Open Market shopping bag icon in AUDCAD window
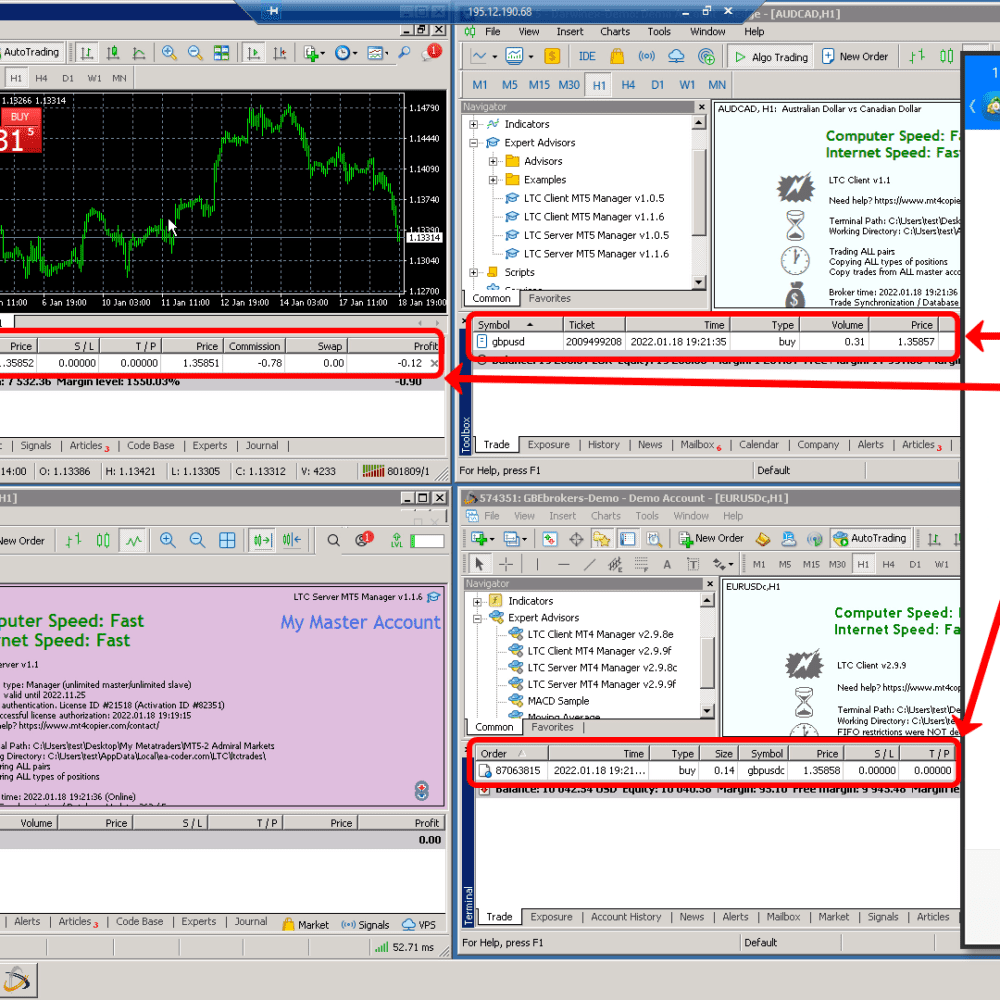Viewport: 1000px width, 1000px height. [x=617, y=56]
